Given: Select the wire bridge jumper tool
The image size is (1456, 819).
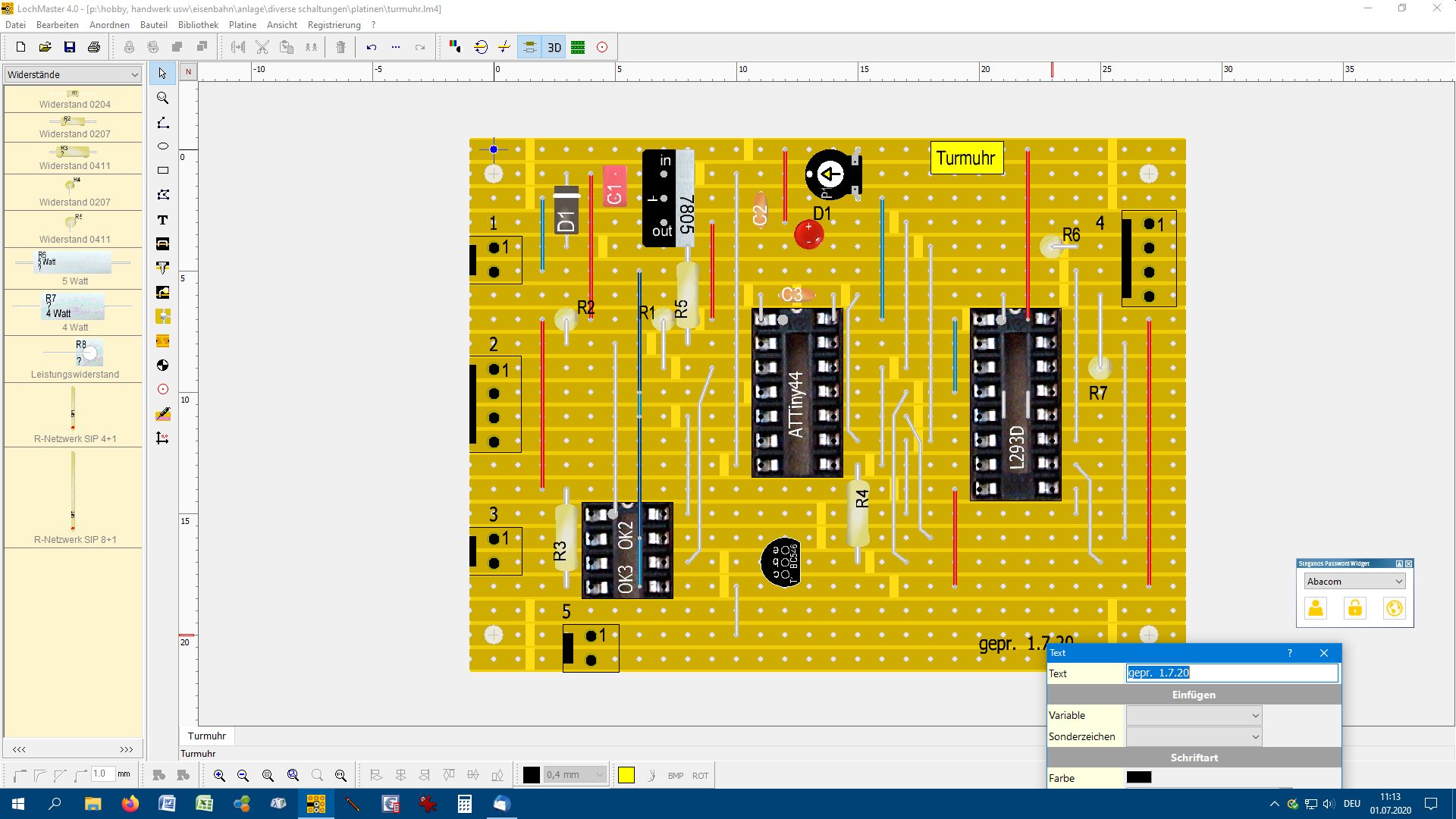Looking at the screenshot, I should pyautogui.click(x=162, y=243).
